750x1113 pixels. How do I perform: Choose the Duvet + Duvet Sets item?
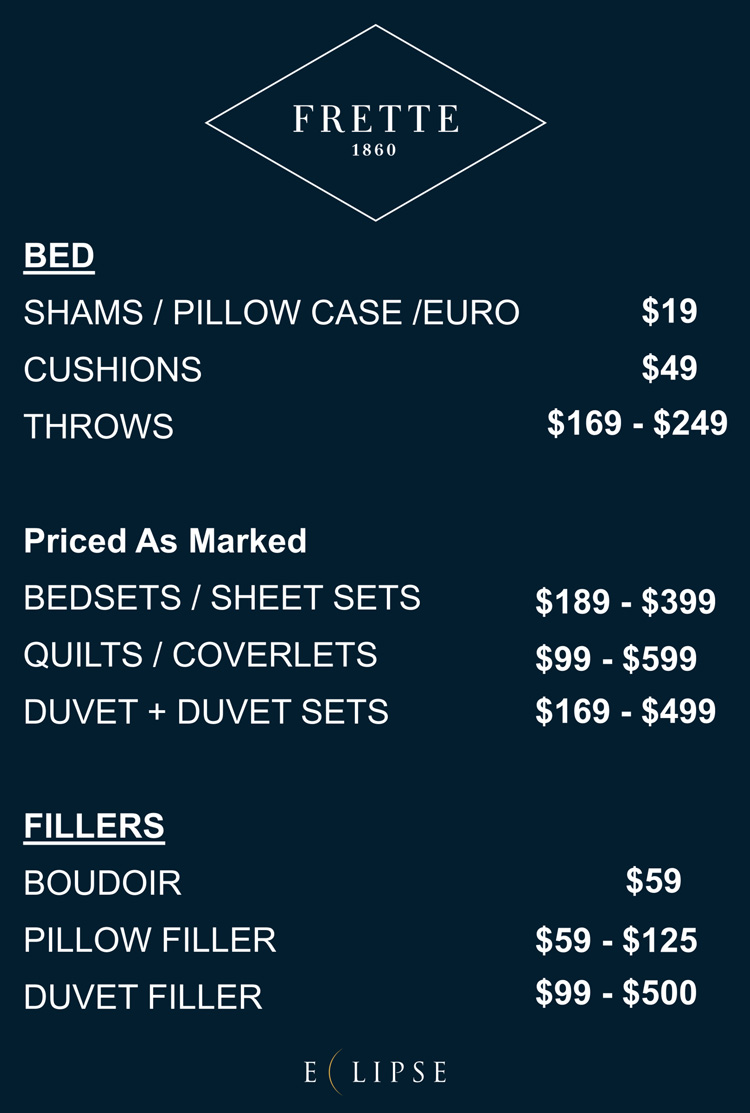click(x=206, y=712)
